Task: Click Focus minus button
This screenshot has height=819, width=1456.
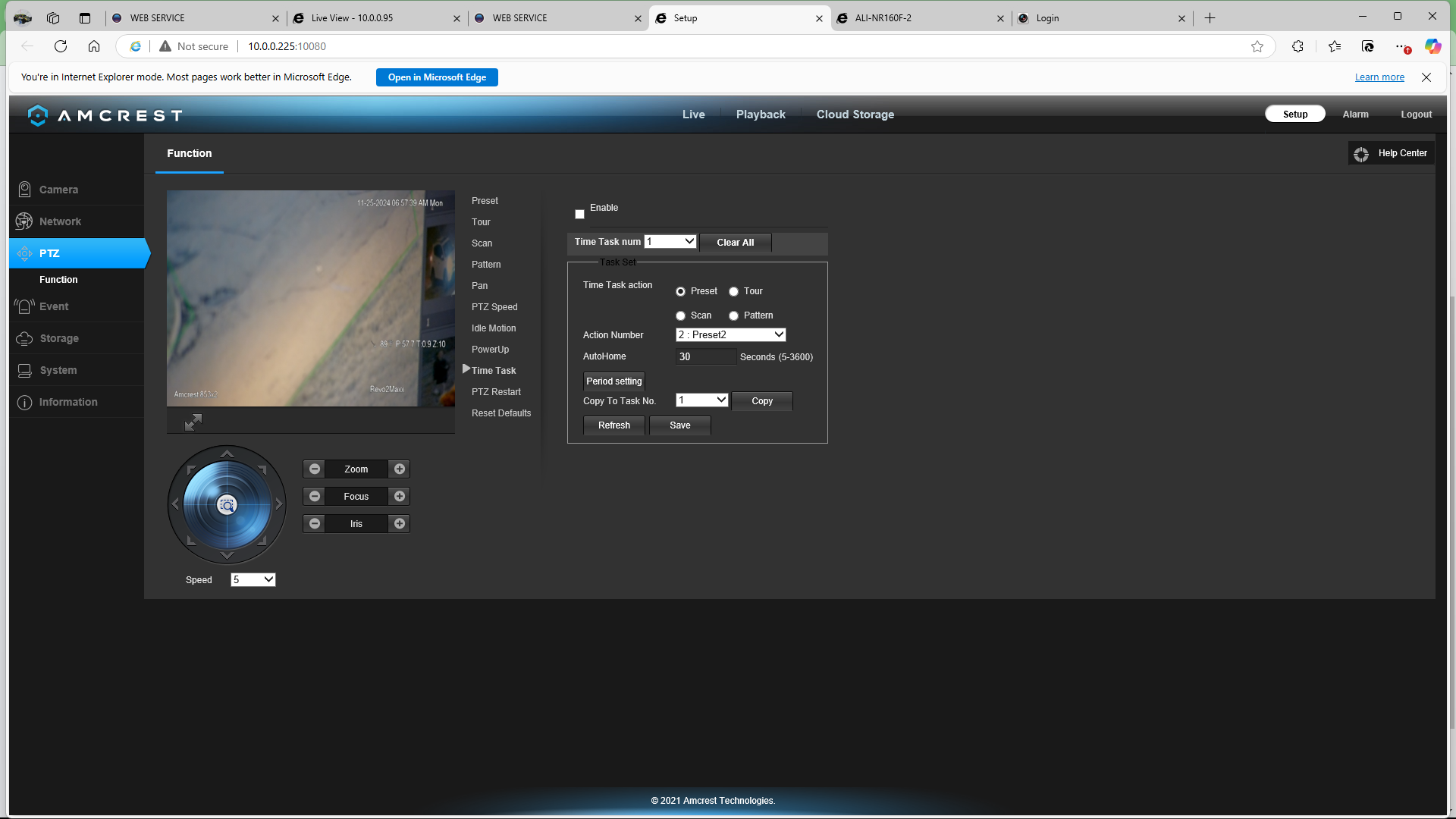Action: tap(315, 496)
